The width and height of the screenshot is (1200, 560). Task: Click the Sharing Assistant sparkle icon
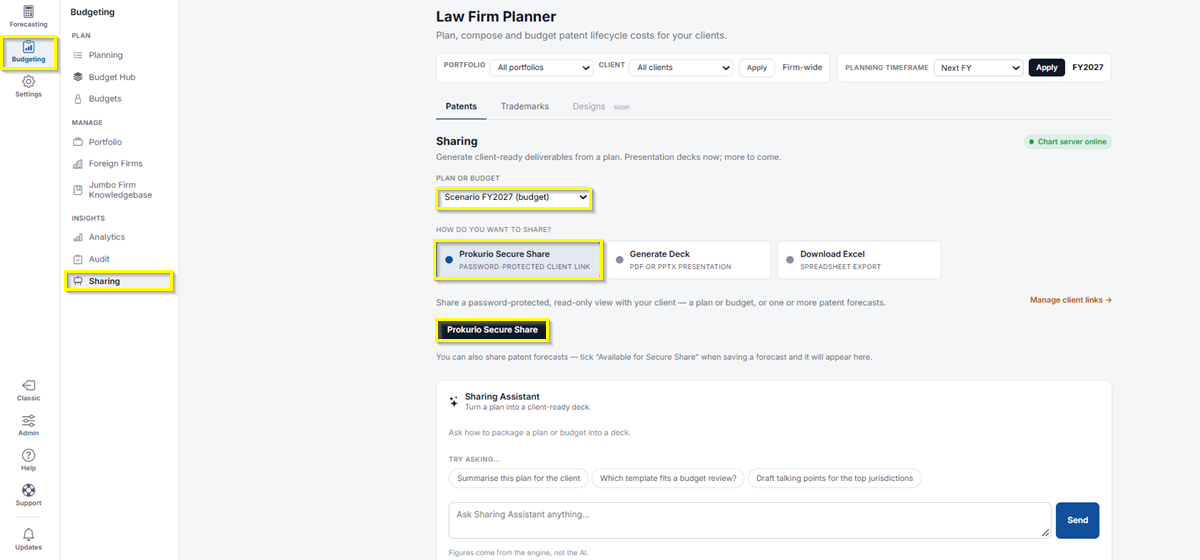tap(454, 400)
